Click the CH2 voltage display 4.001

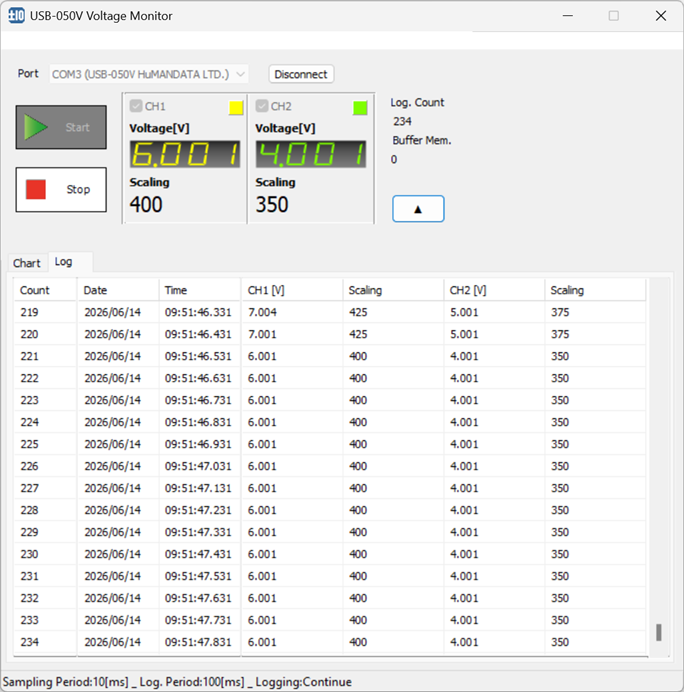coord(311,154)
